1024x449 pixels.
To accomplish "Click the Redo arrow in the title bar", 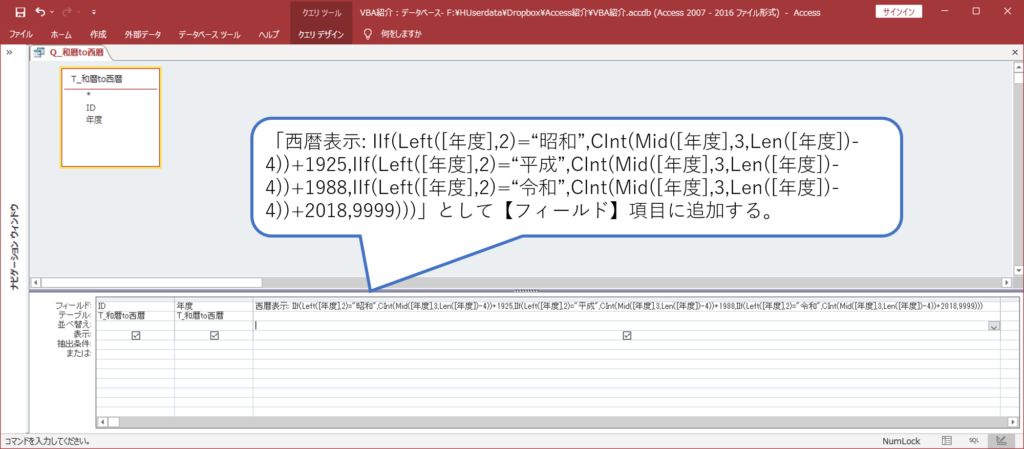I will [x=67, y=12].
